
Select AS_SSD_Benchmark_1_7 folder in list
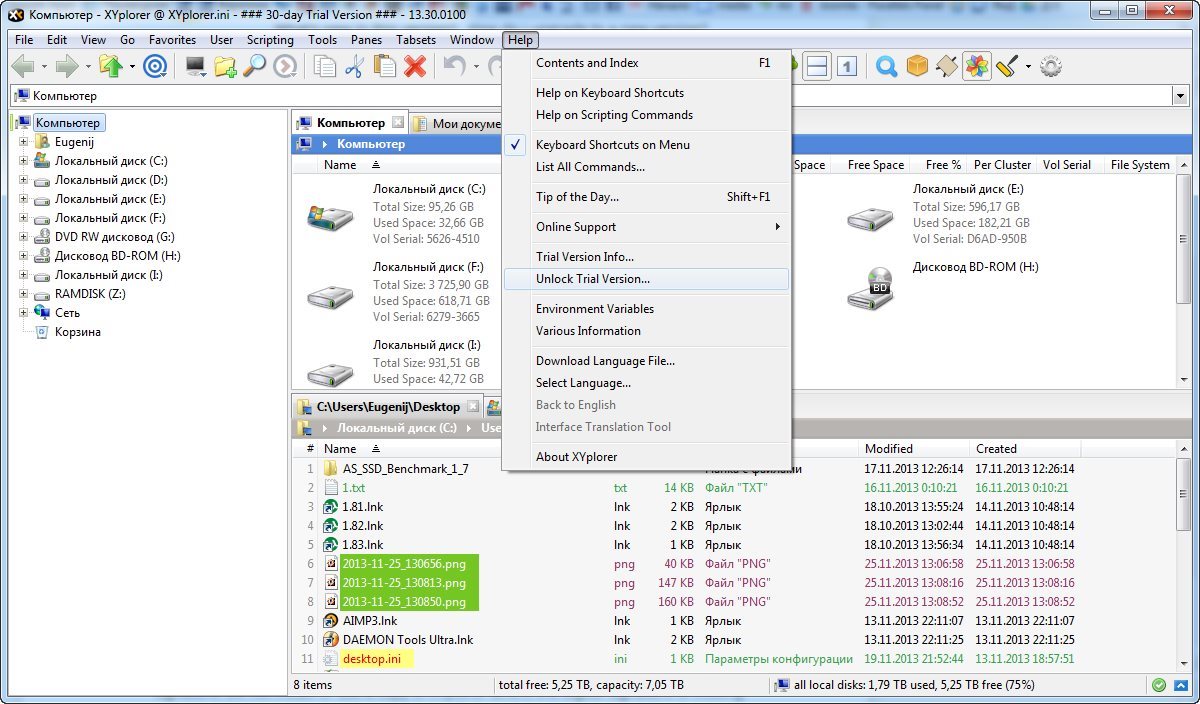click(405, 468)
